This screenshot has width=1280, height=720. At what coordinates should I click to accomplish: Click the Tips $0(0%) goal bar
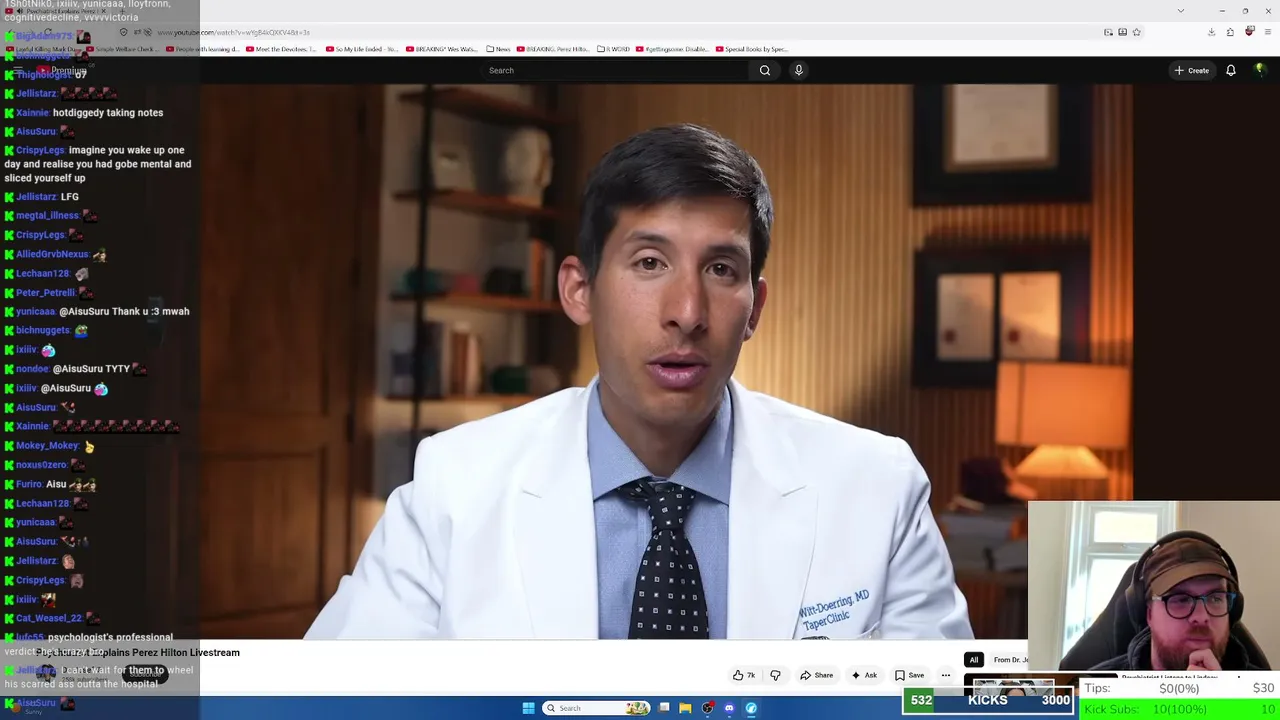pos(1180,689)
